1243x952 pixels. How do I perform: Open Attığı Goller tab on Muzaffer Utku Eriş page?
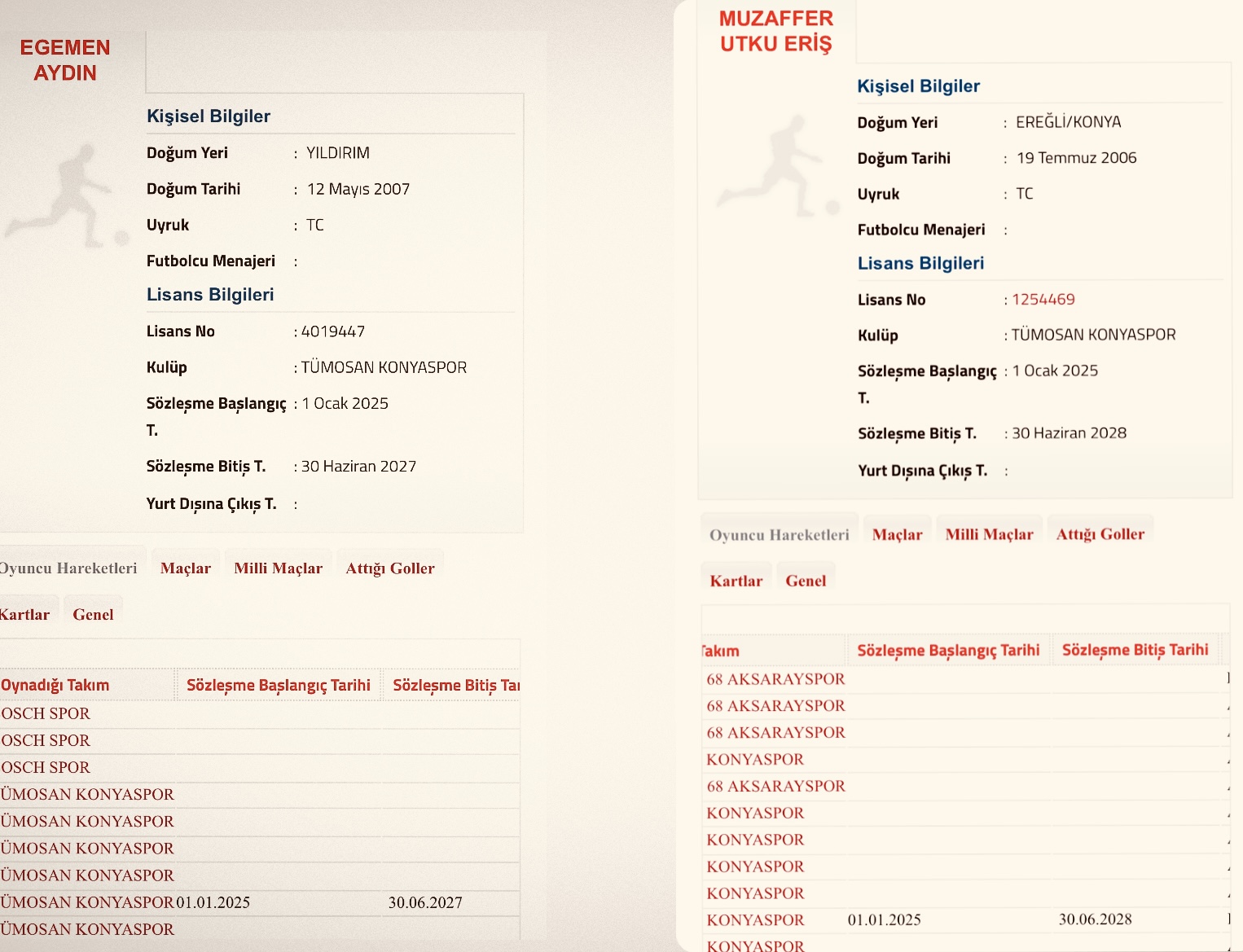tap(1100, 535)
